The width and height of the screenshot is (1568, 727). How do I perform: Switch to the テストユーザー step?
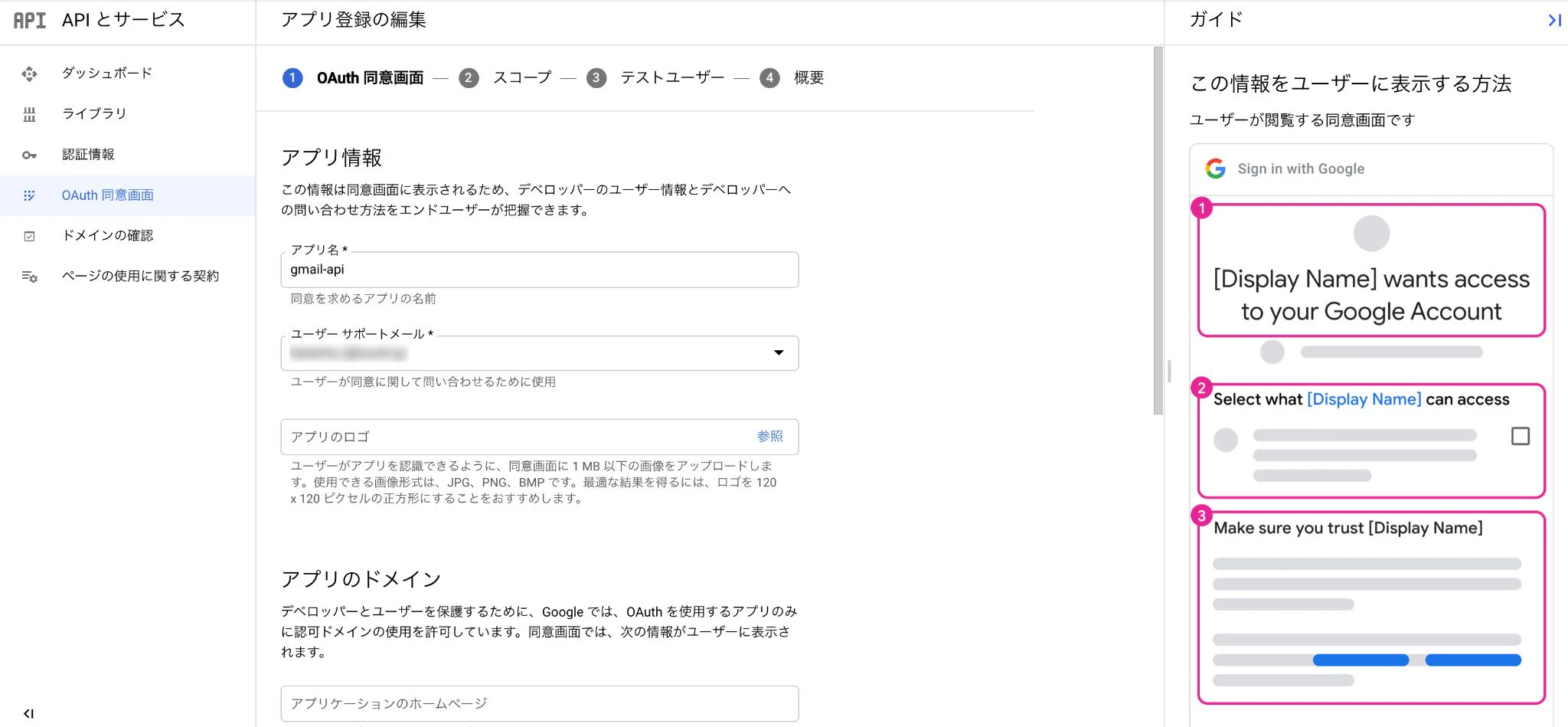[672, 78]
